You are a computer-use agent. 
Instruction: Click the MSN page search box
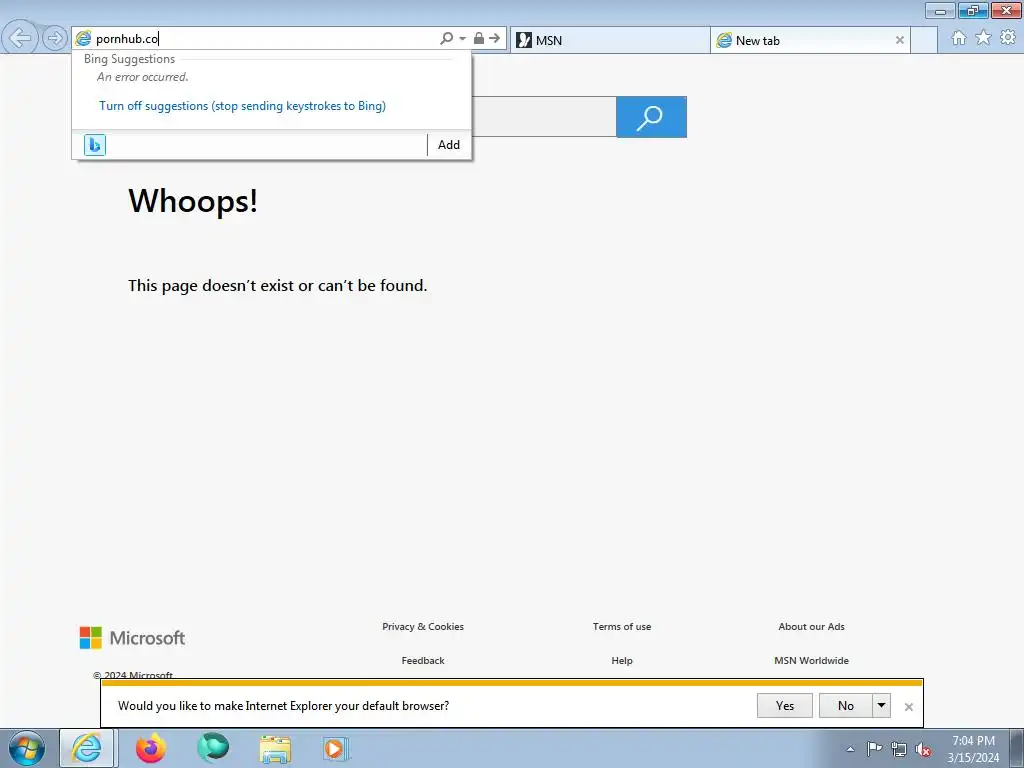click(543, 117)
